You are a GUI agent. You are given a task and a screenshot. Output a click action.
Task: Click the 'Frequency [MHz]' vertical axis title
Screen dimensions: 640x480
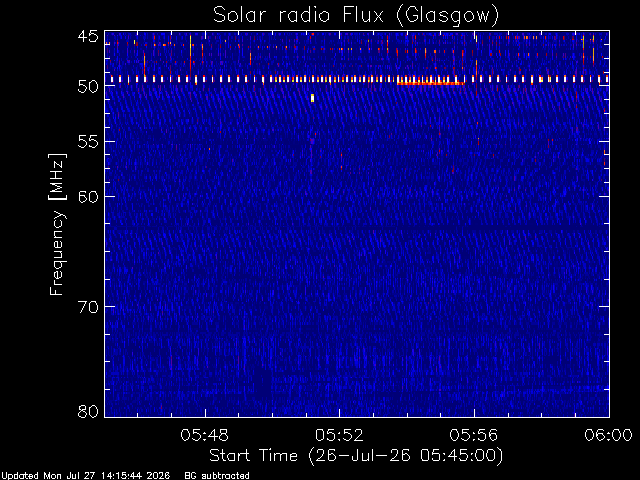[57, 224]
